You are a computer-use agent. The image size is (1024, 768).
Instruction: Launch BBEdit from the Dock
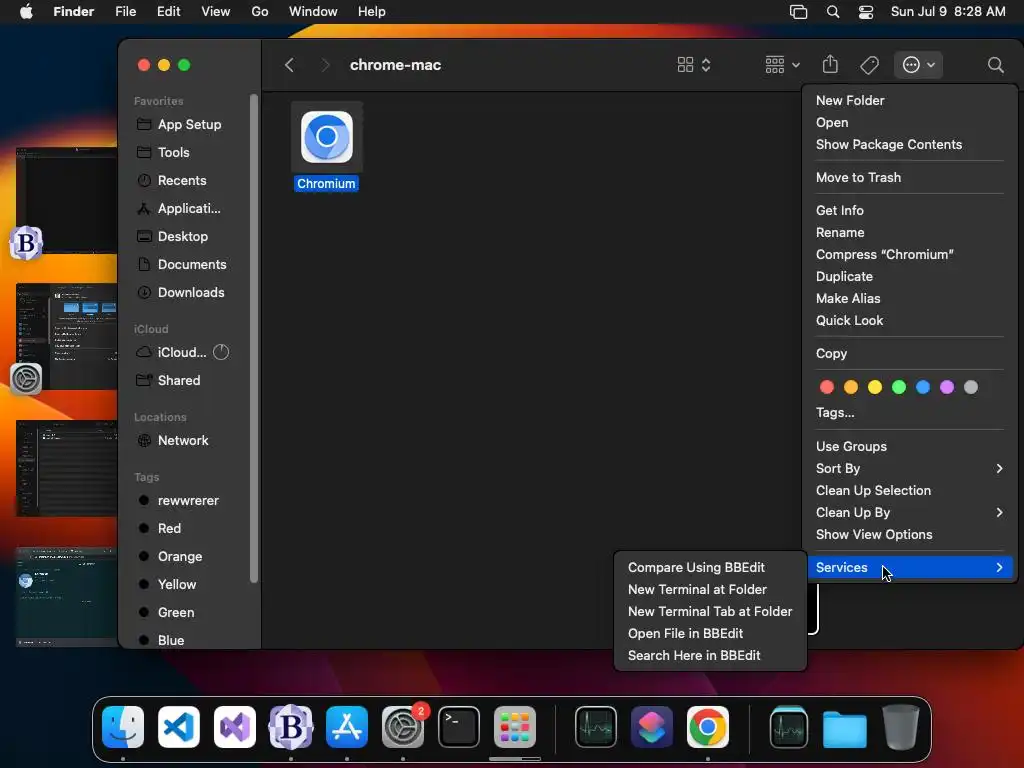click(291, 727)
